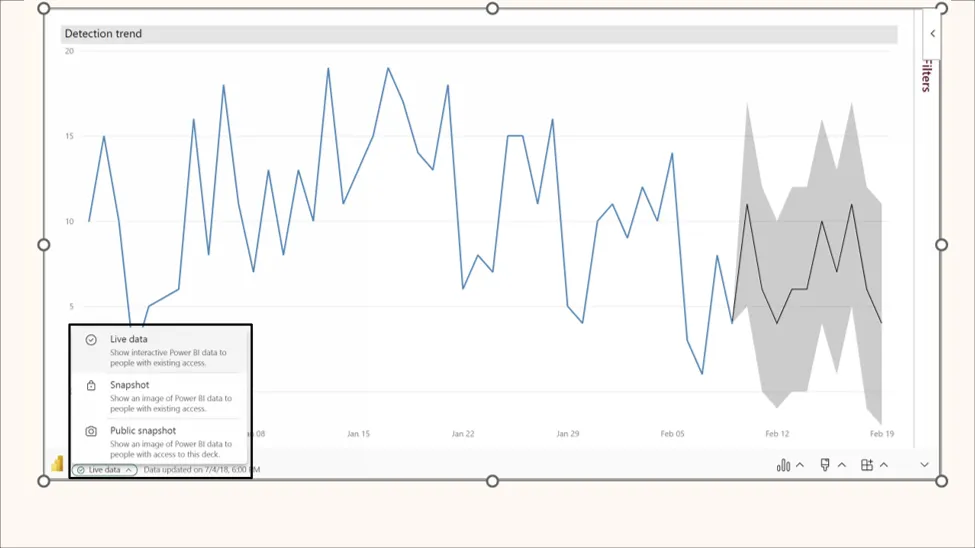The width and height of the screenshot is (975, 548).
Task: Expand the chevron next to data insights icon
Action: [x=800, y=465]
